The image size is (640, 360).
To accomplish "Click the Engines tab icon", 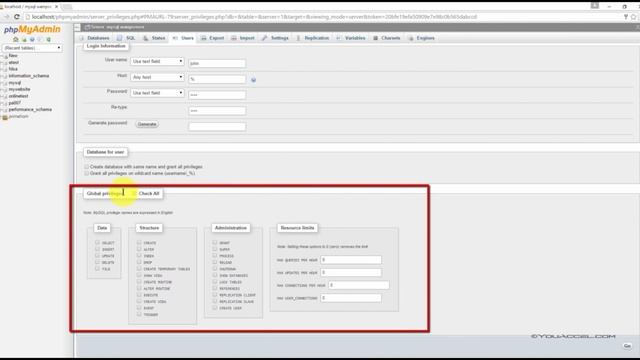I will (411, 38).
